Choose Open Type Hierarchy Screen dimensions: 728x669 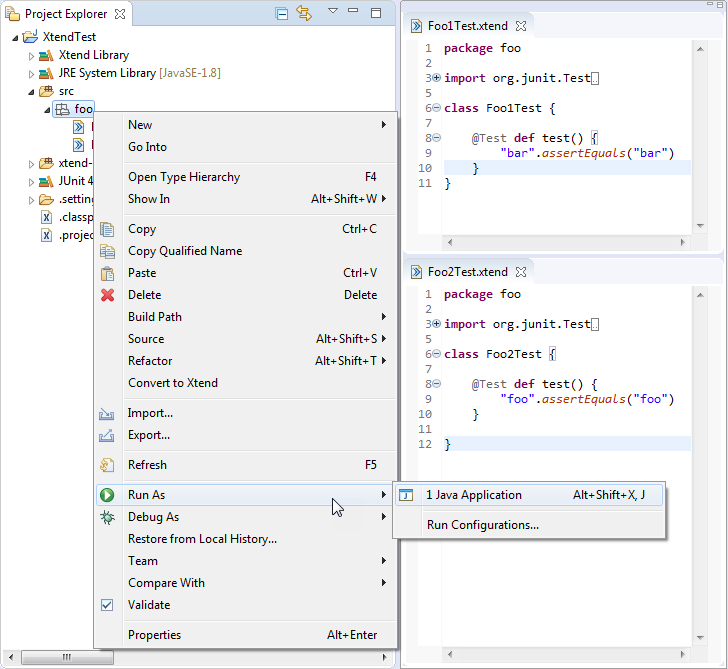click(x=246, y=177)
